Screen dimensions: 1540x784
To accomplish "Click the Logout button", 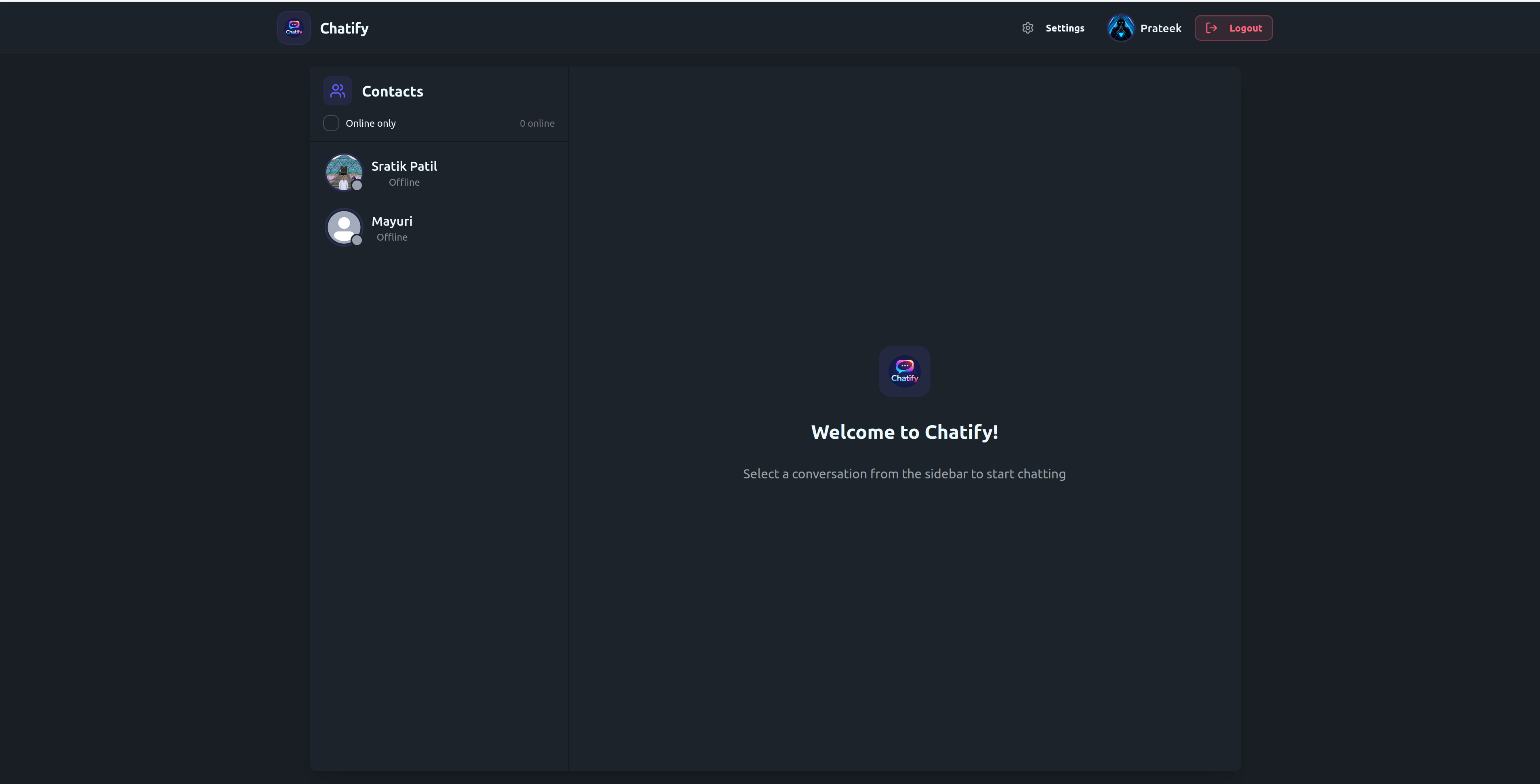I will 1233,28.
